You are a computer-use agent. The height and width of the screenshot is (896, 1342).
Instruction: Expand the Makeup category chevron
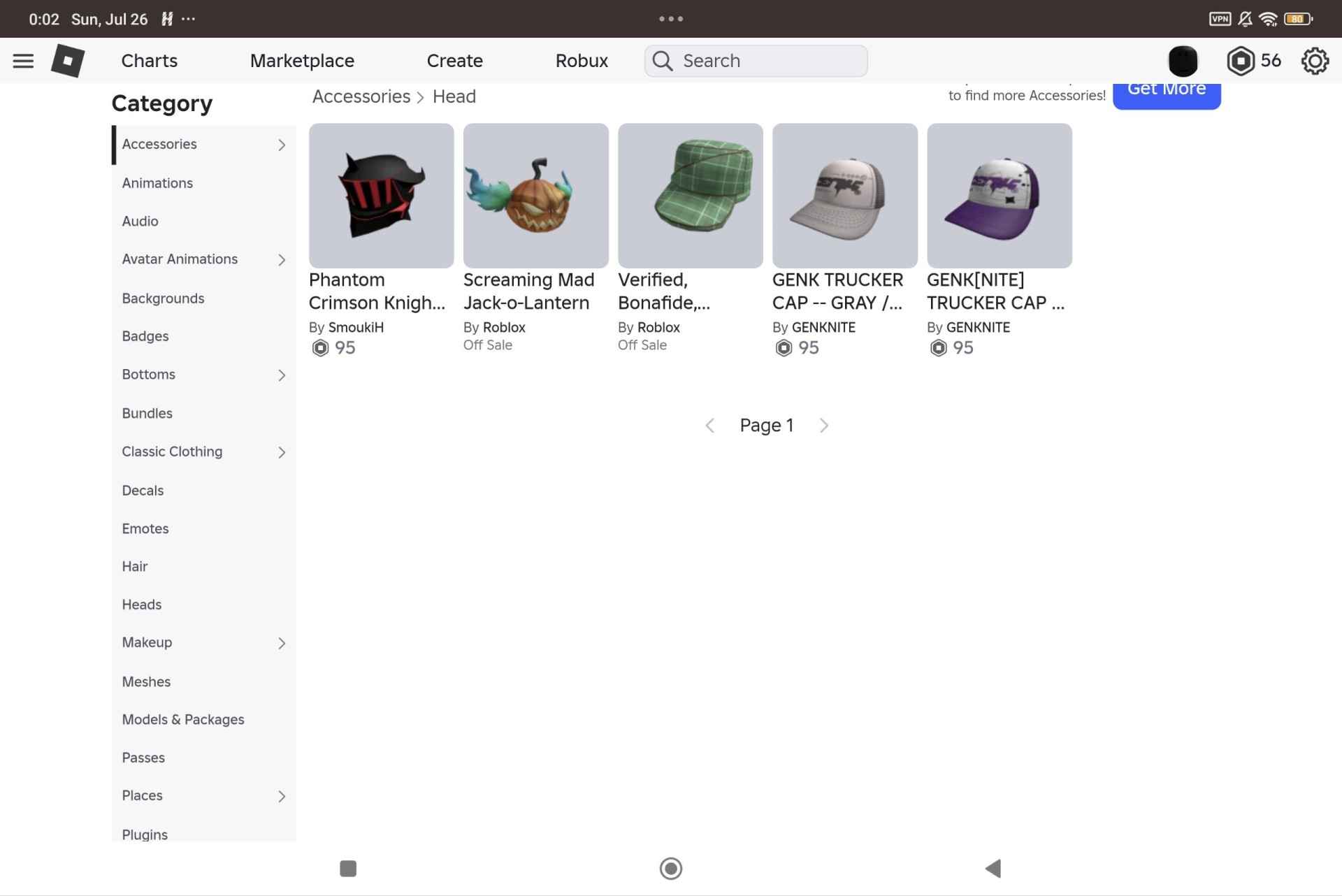pyautogui.click(x=282, y=643)
